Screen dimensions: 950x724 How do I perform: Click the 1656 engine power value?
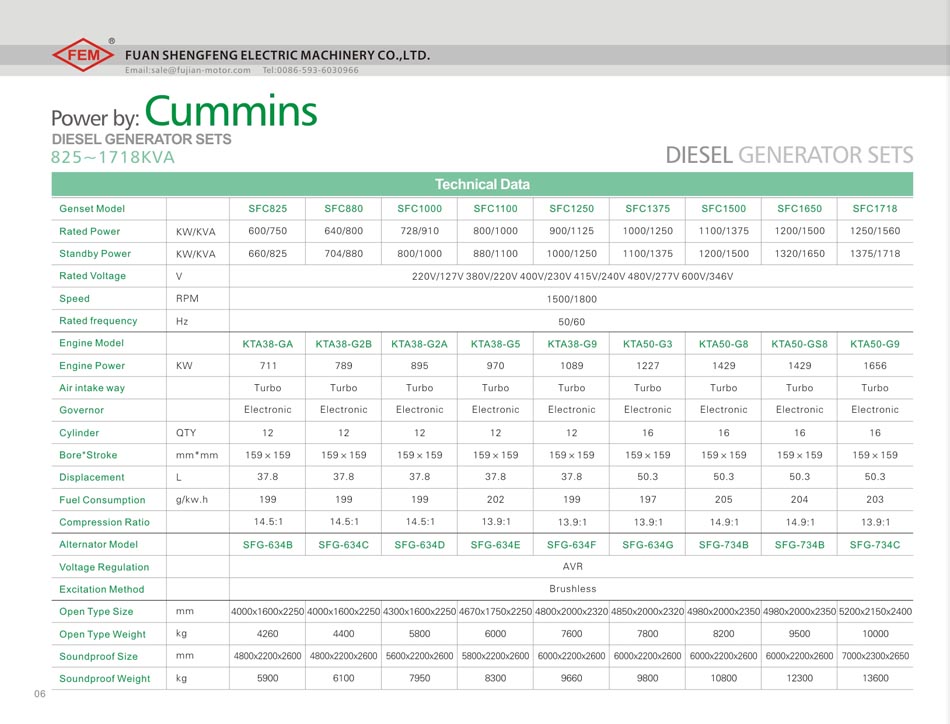click(875, 366)
